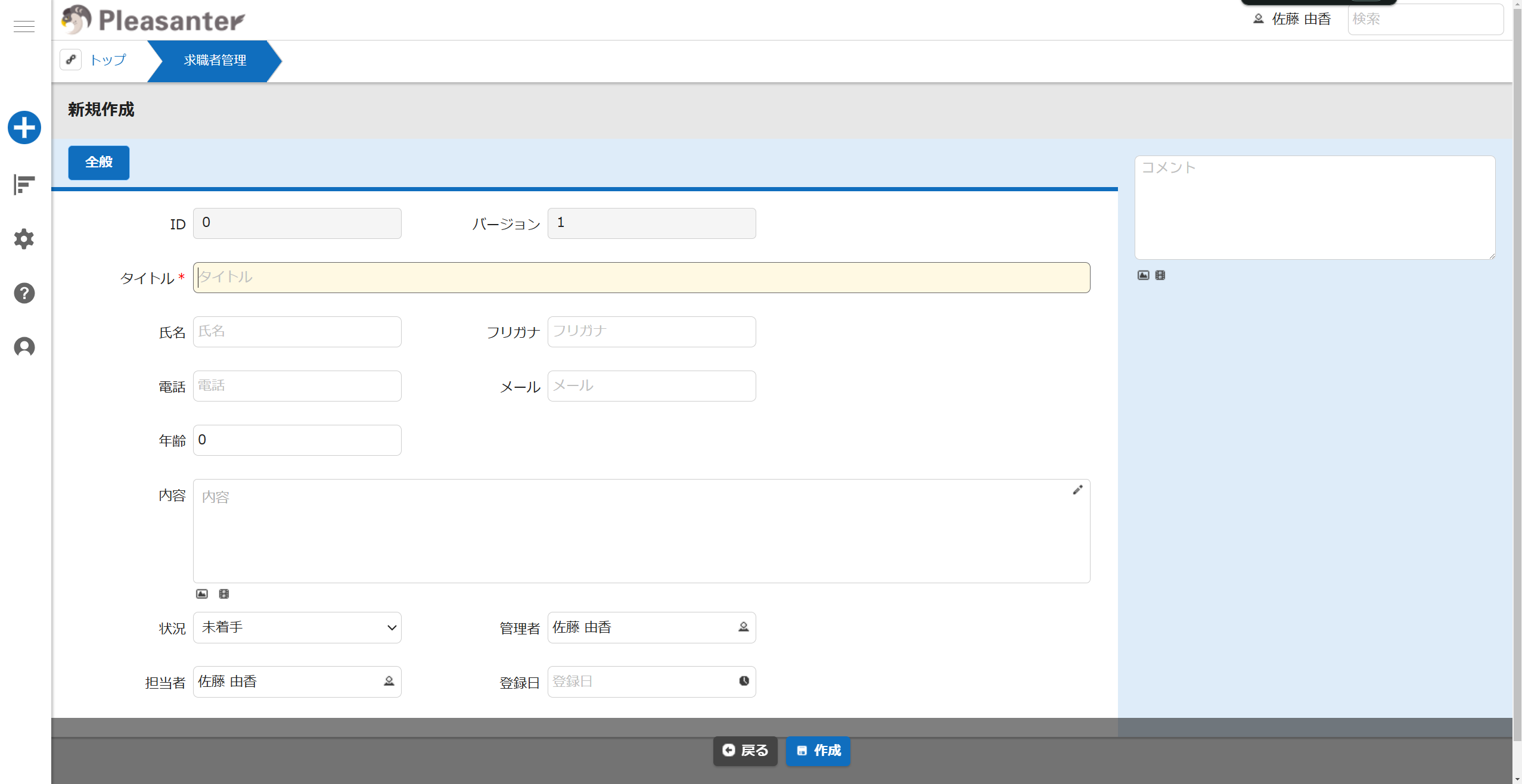The image size is (1522, 784).
Task: Click the 戻る button
Action: tap(745, 751)
